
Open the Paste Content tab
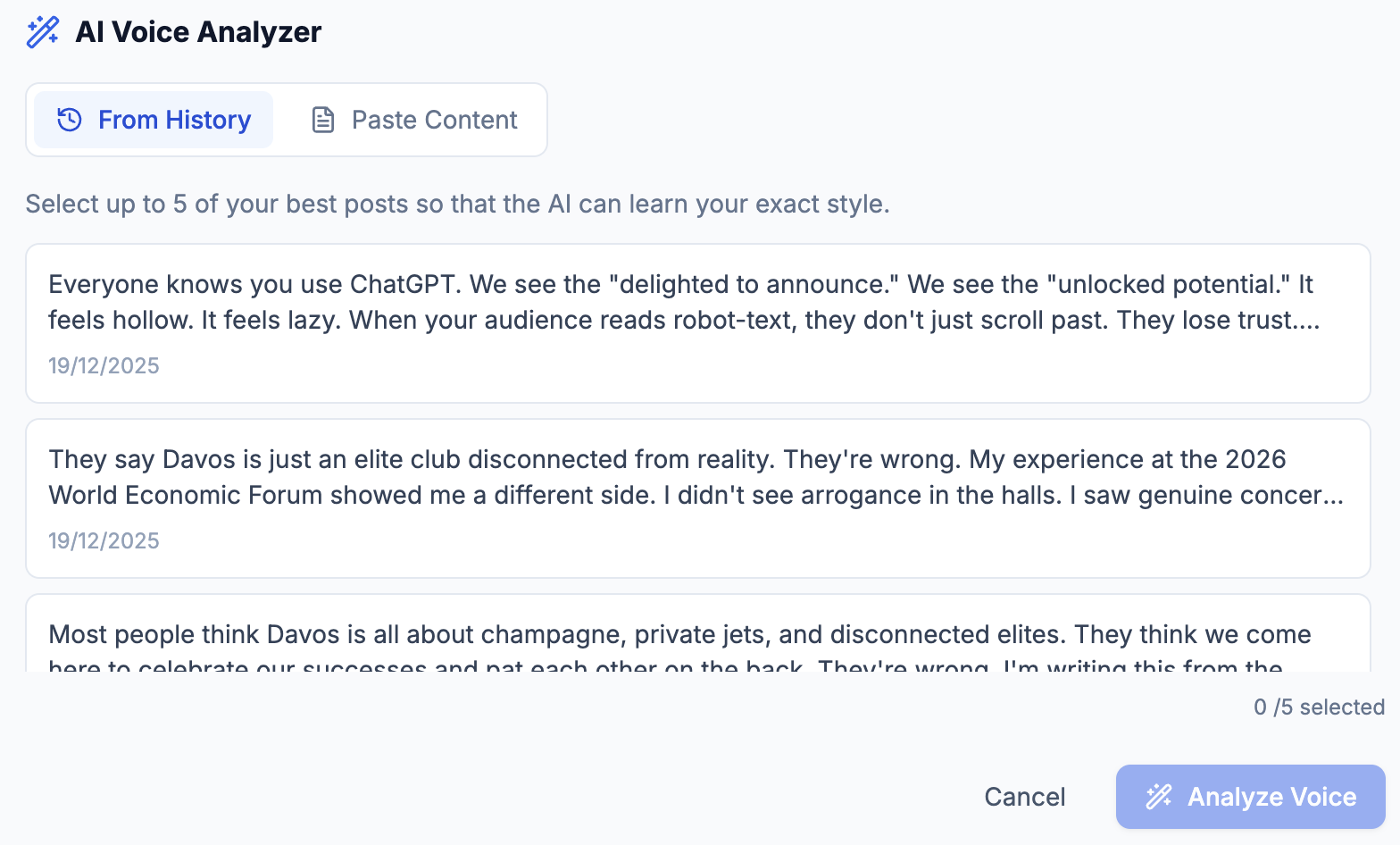click(x=414, y=120)
